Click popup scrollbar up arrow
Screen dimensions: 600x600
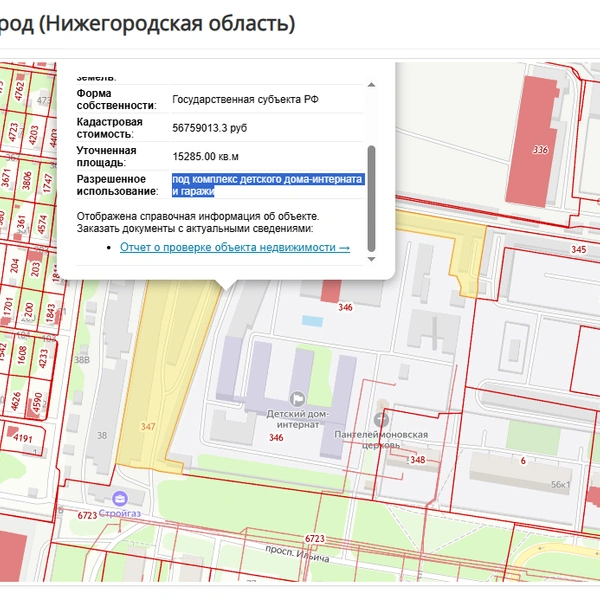coord(371,85)
